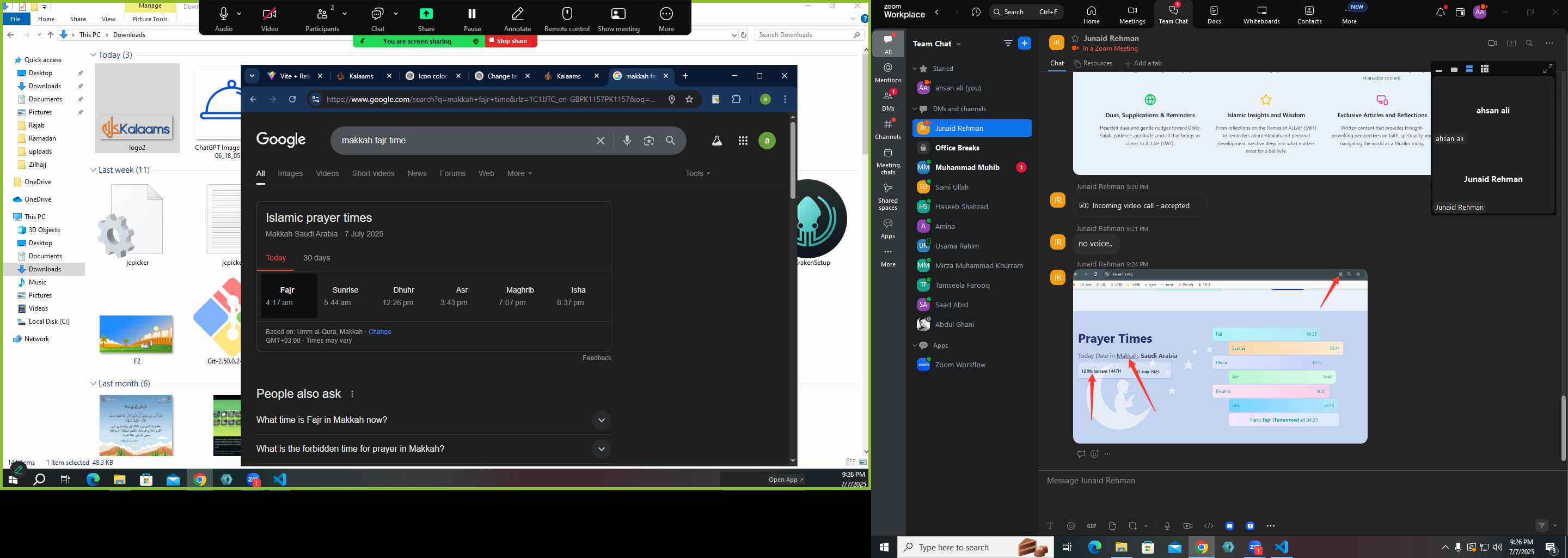Open Chrome extensions puzzle icon
The width and height of the screenshot is (1568, 558).
736,99
